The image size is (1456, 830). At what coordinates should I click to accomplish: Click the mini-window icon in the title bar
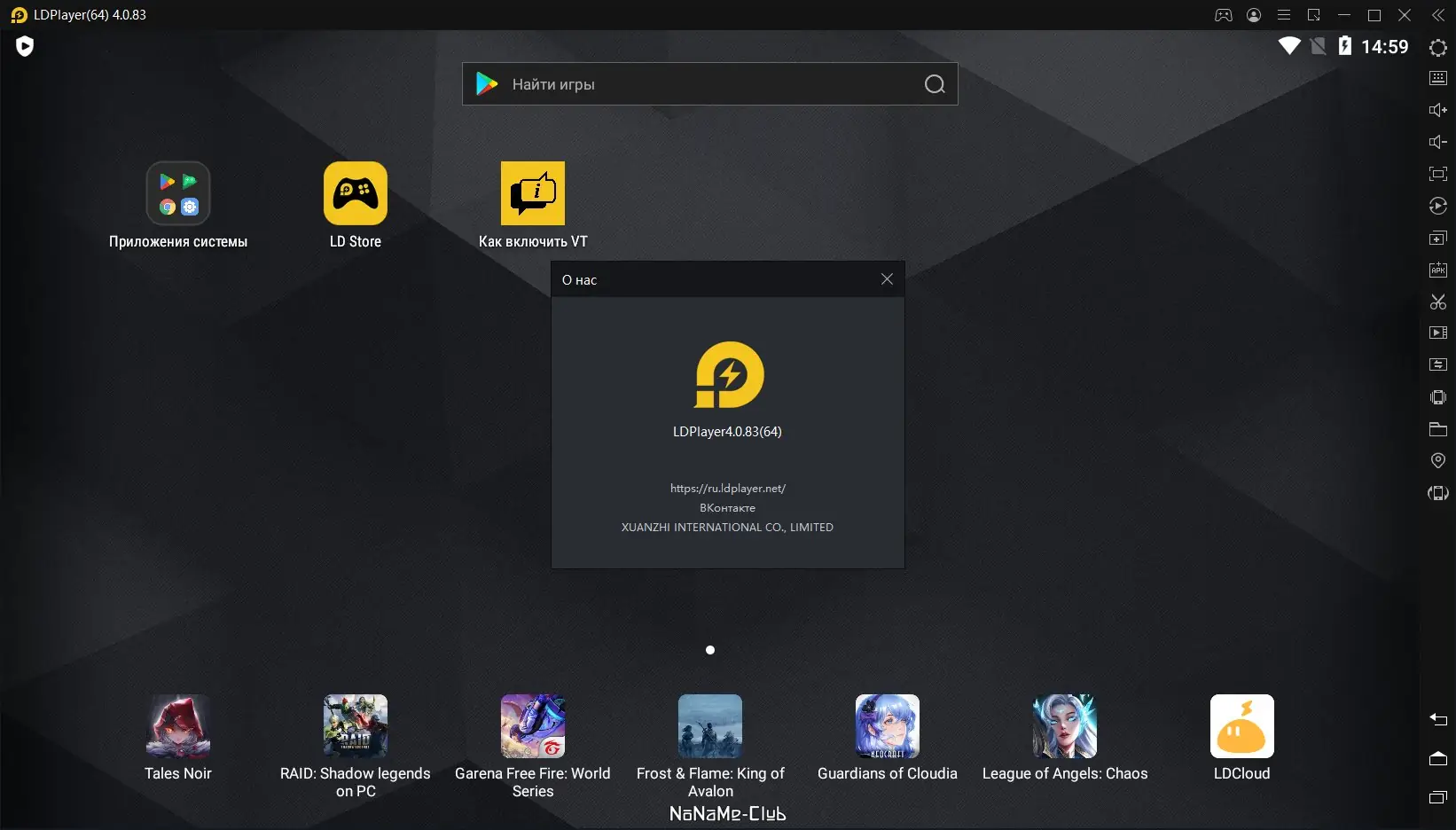1314,15
